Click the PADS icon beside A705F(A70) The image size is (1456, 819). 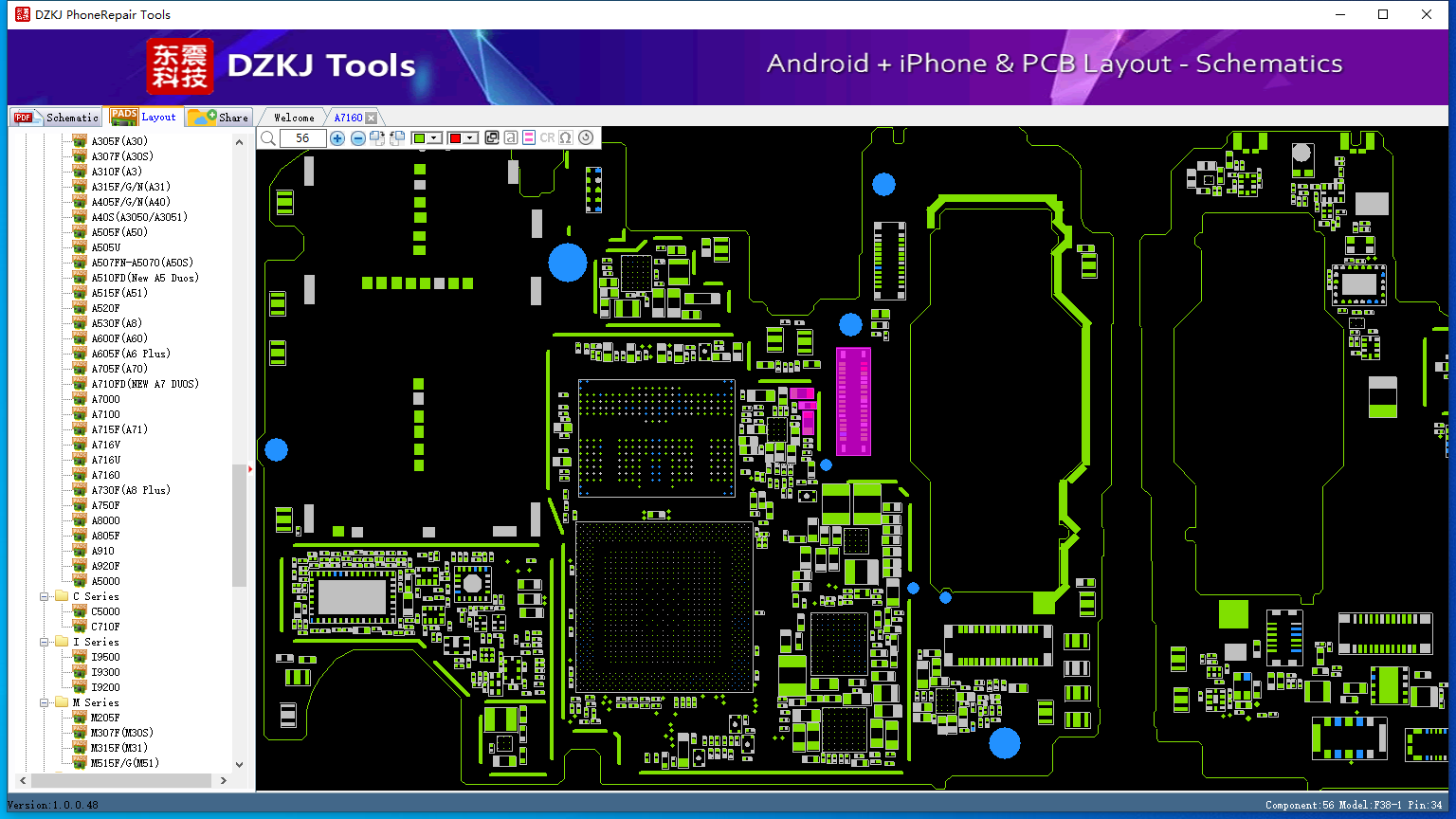tap(80, 369)
